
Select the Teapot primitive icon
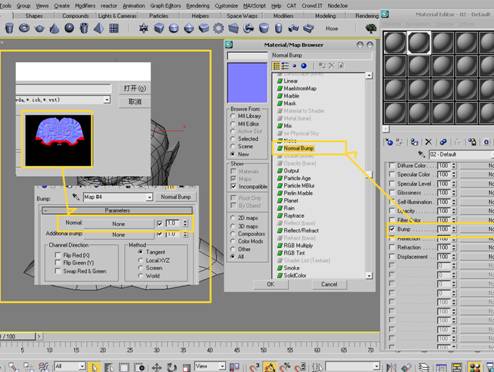coord(39,28)
